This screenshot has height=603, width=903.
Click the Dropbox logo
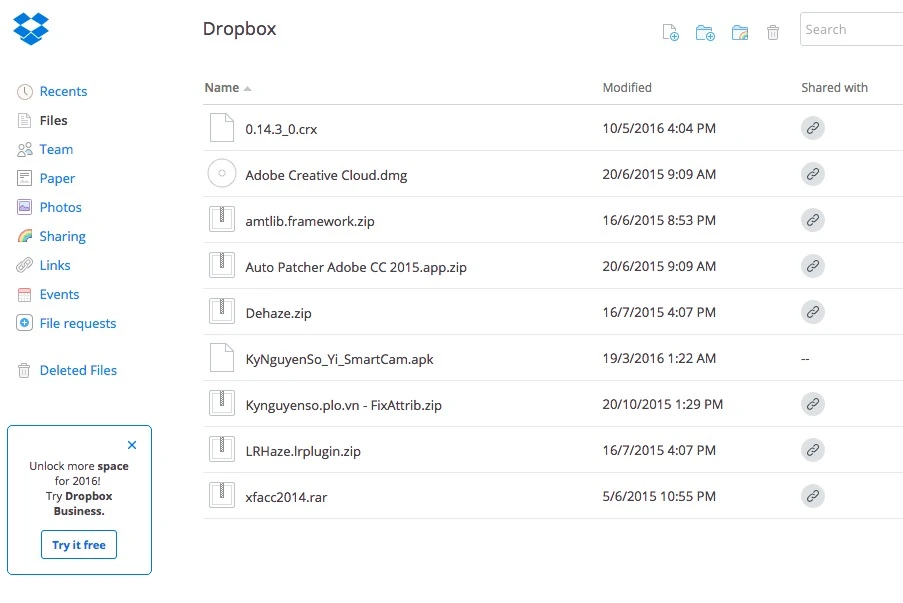30,26
